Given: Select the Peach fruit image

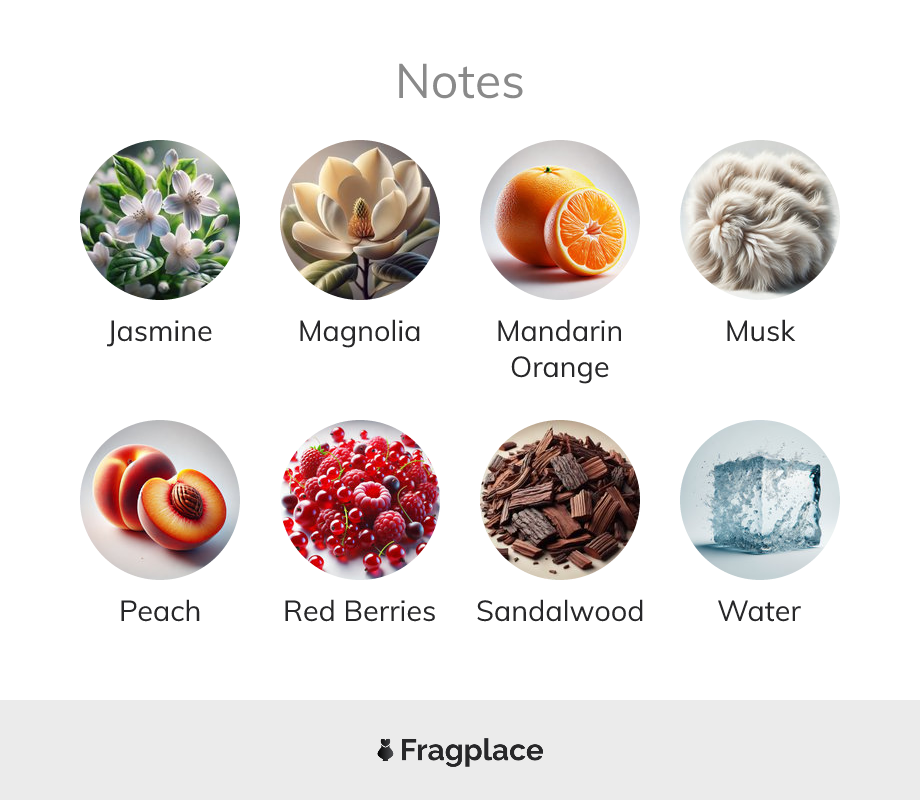Looking at the screenshot, I should coord(160,499).
